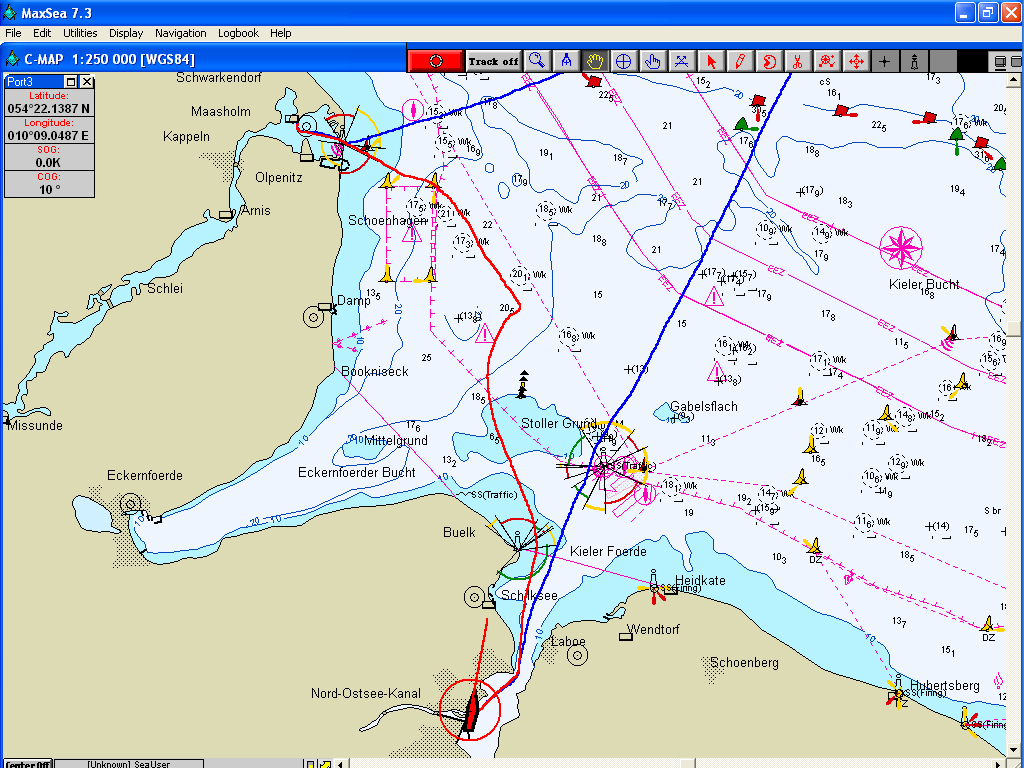Open the Logbook menu
The height and width of the screenshot is (768, 1024).
pyautogui.click(x=238, y=33)
